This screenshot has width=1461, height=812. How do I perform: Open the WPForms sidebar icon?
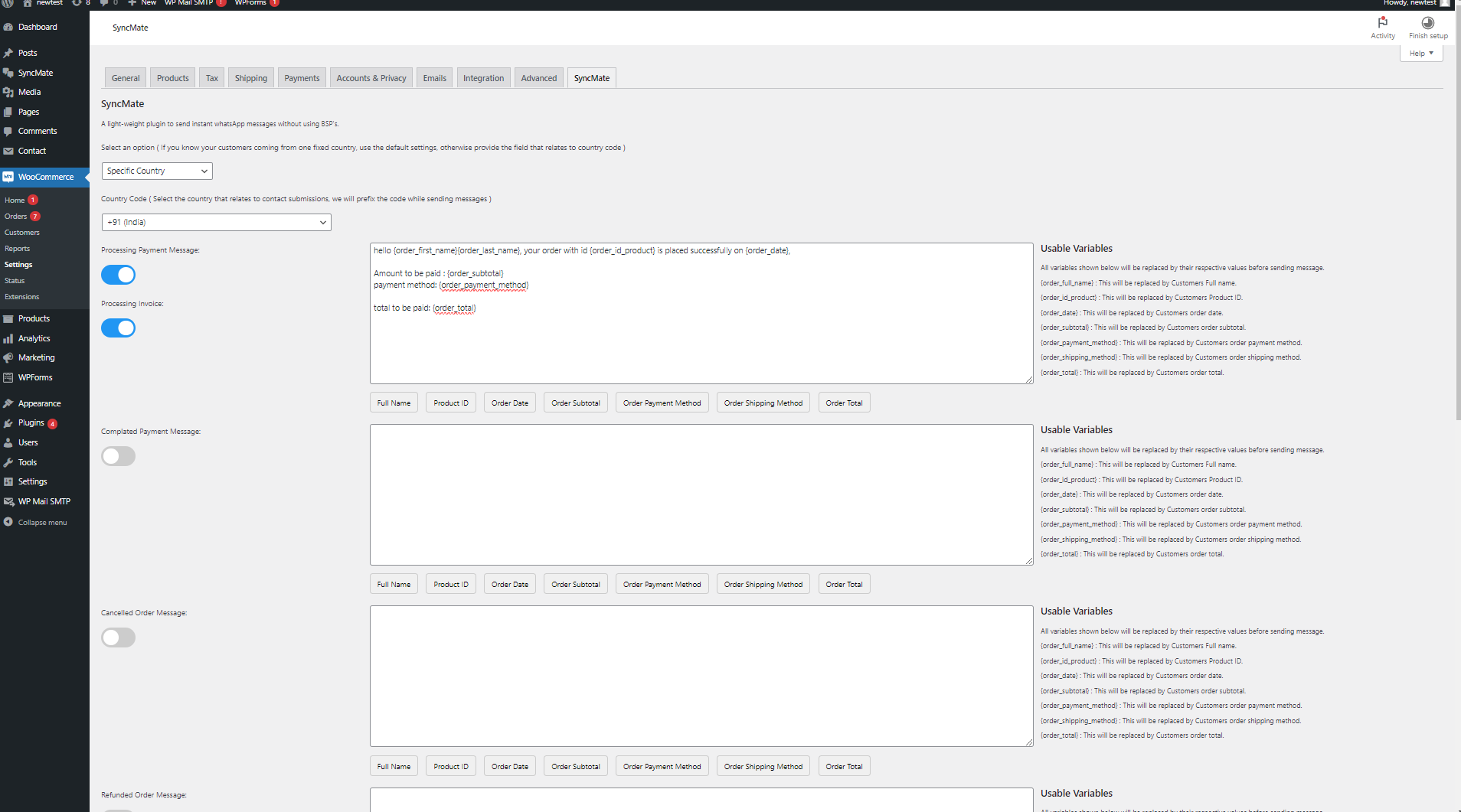tap(8, 377)
